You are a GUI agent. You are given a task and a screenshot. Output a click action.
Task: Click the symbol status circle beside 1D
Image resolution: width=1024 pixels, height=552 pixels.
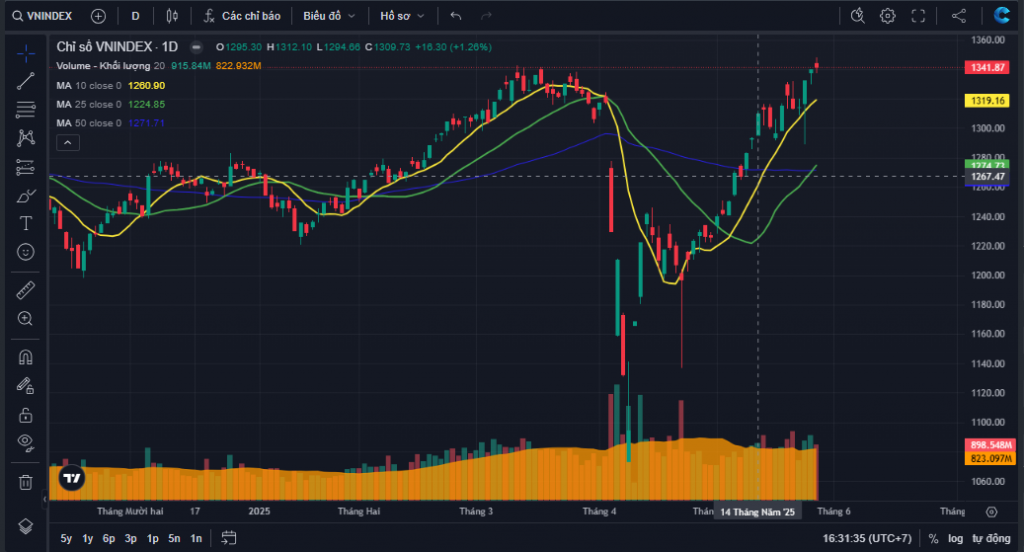click(x=196, y=47)
